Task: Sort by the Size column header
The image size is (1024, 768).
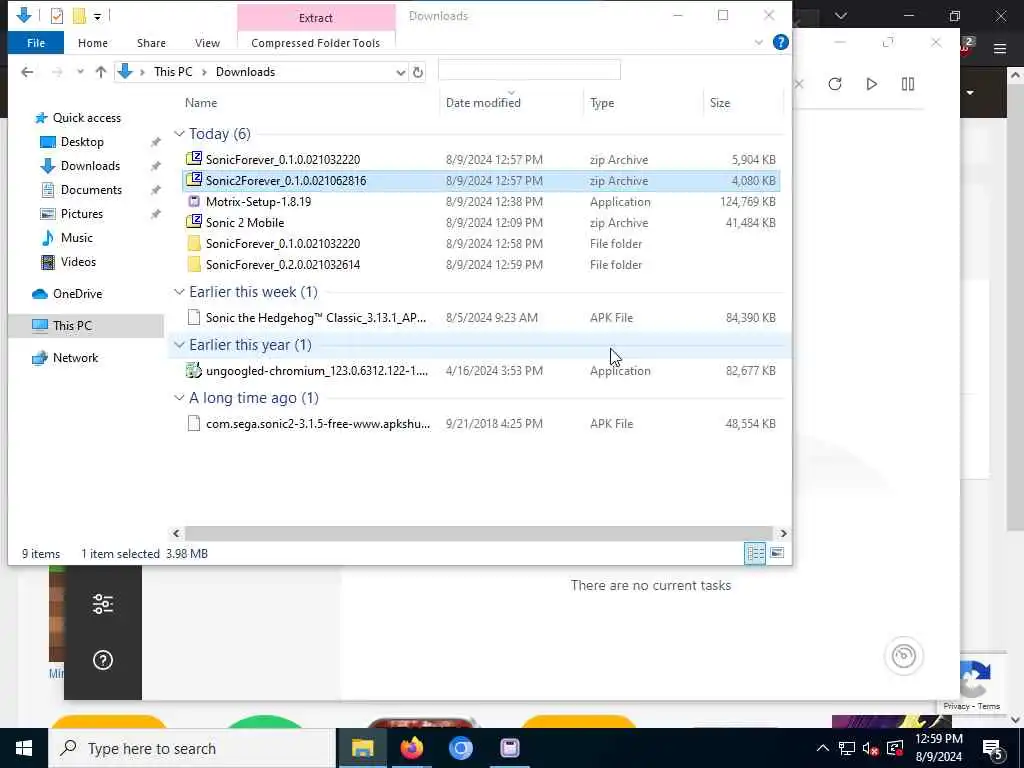Action: (x=720, y=103)
